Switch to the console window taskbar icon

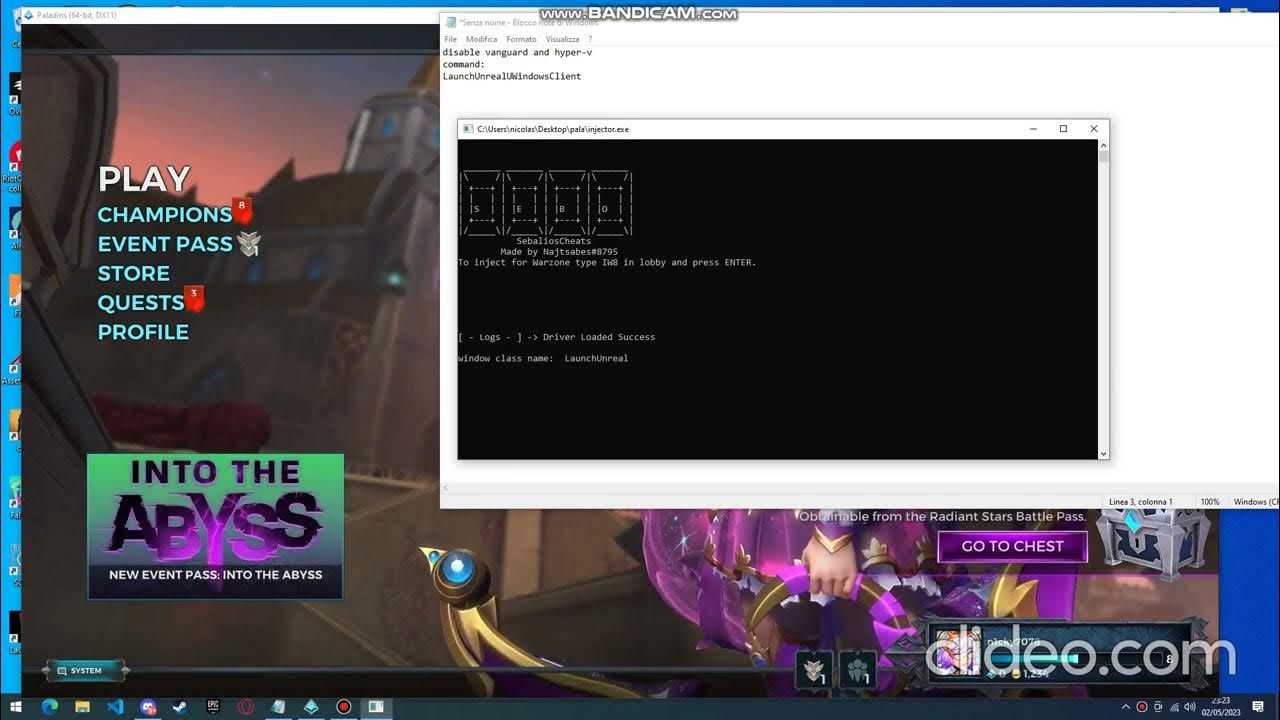[376, 707]
